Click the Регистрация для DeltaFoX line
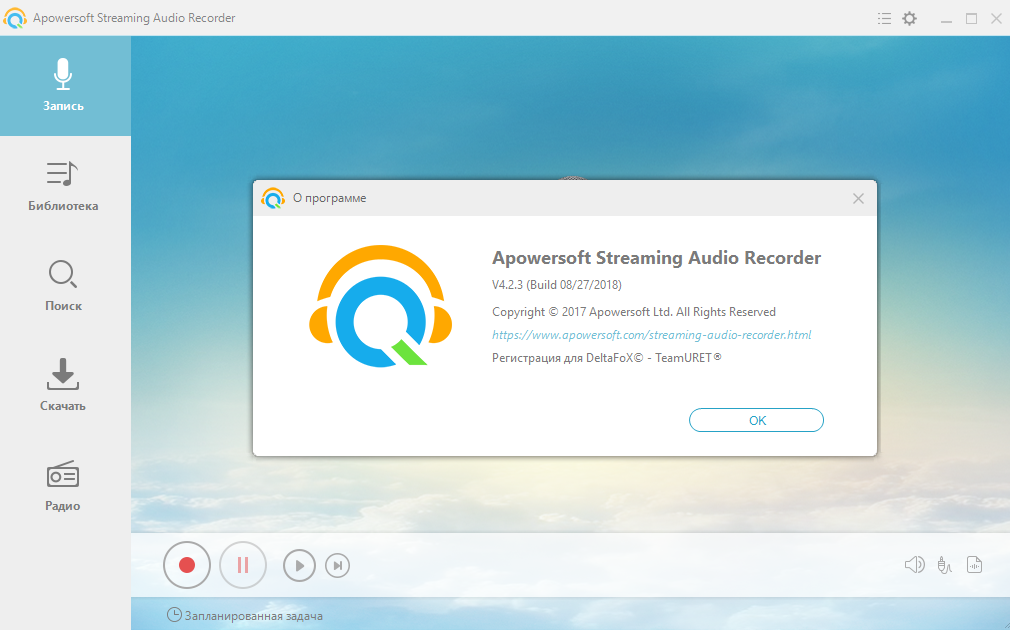This screenshot has height=630, width=1010. pos(606,358)
